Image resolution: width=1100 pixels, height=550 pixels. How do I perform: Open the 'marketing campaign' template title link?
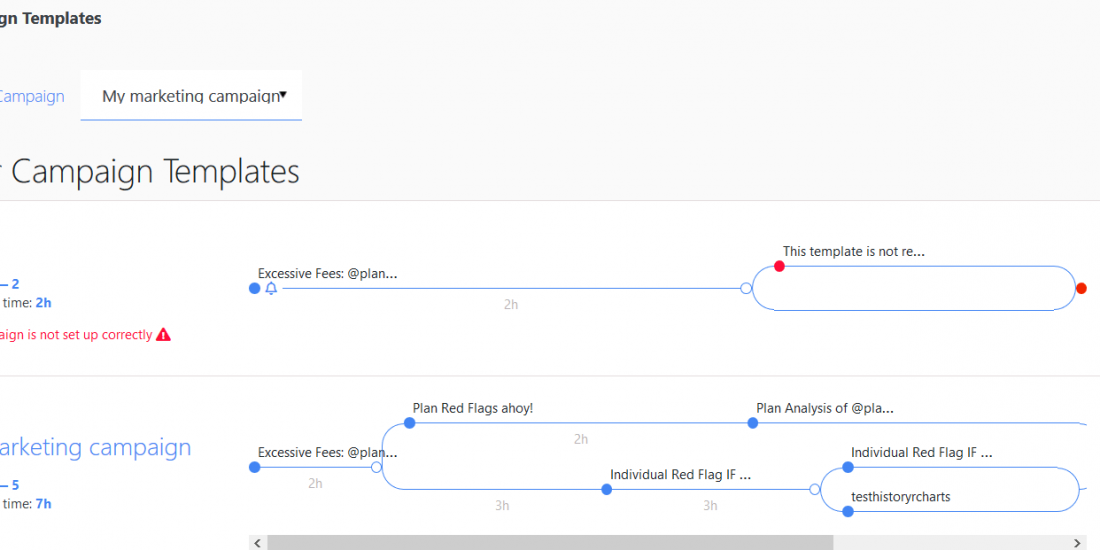[x=95, y=447]
